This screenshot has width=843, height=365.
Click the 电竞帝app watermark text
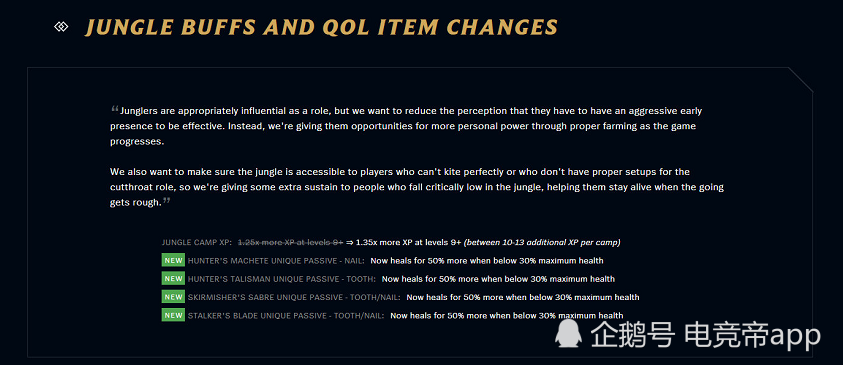tap(752, 336)
